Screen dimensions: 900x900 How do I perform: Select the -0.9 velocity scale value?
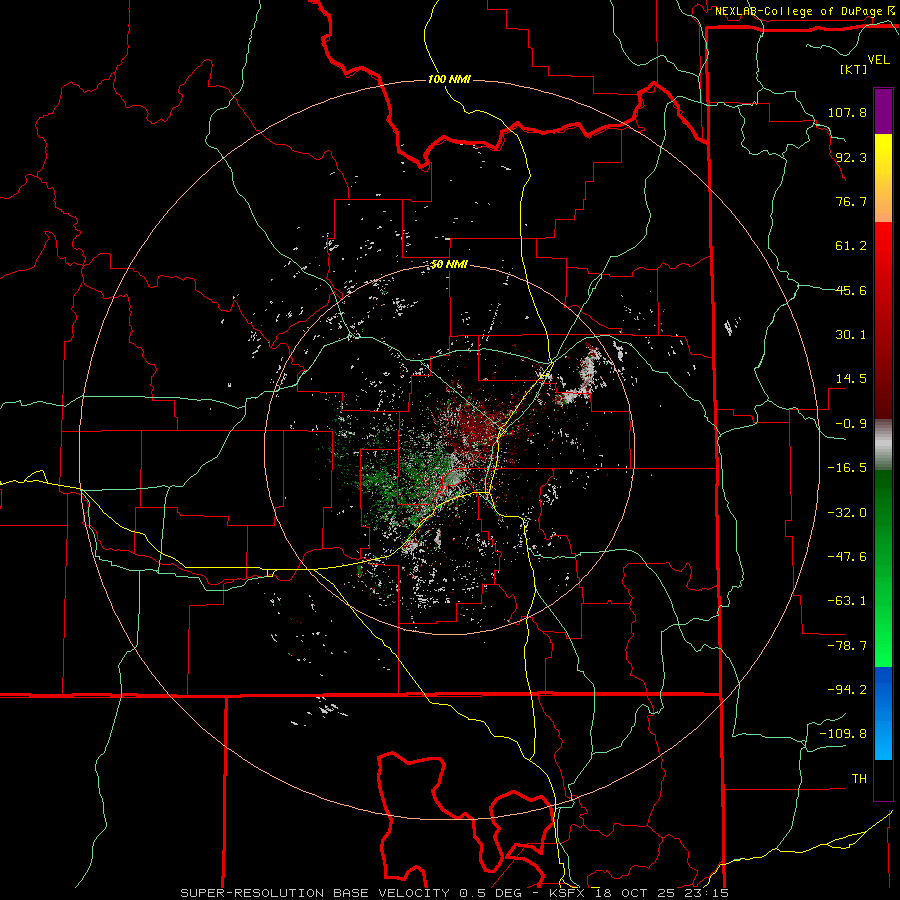[x=851, y=424]
